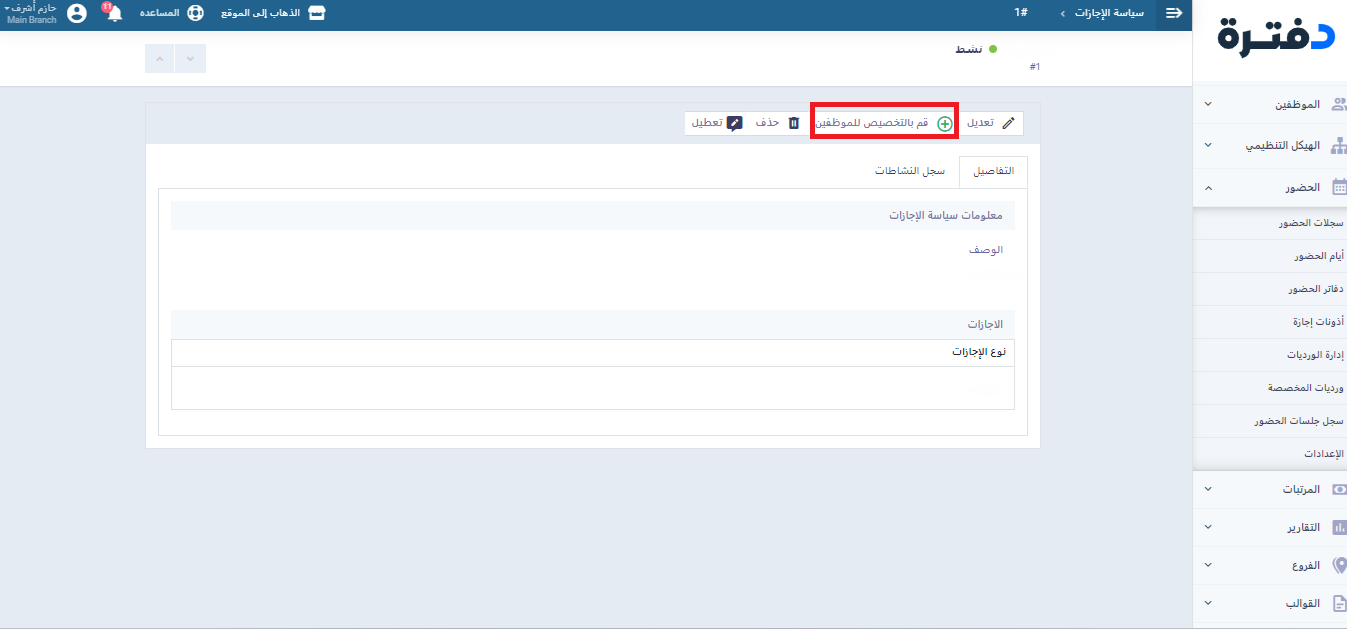Click the المرتبات money icon
This screenshot has width=1347, height=629.
point(1339,489)
